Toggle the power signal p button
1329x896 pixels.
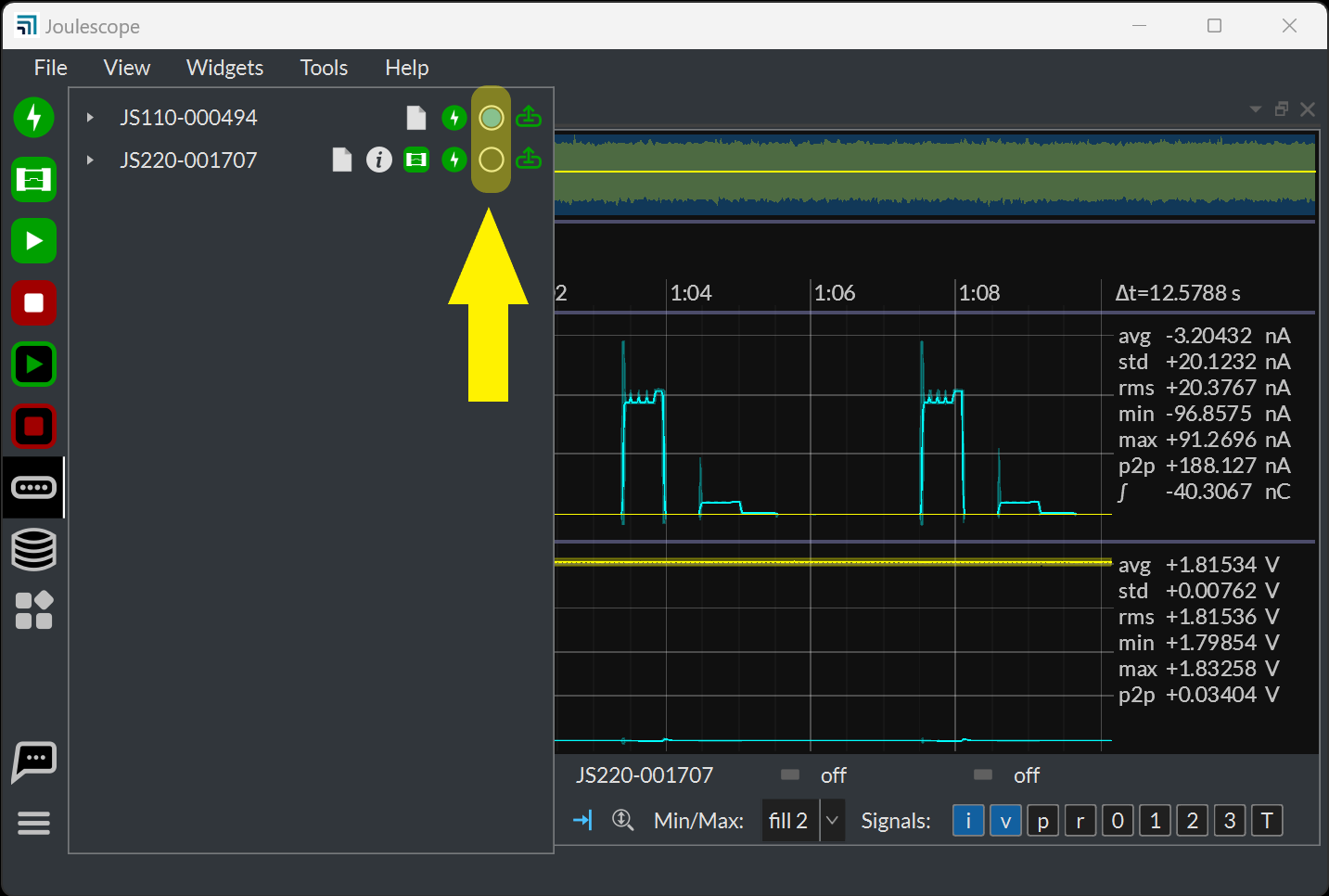point(1042,821)
